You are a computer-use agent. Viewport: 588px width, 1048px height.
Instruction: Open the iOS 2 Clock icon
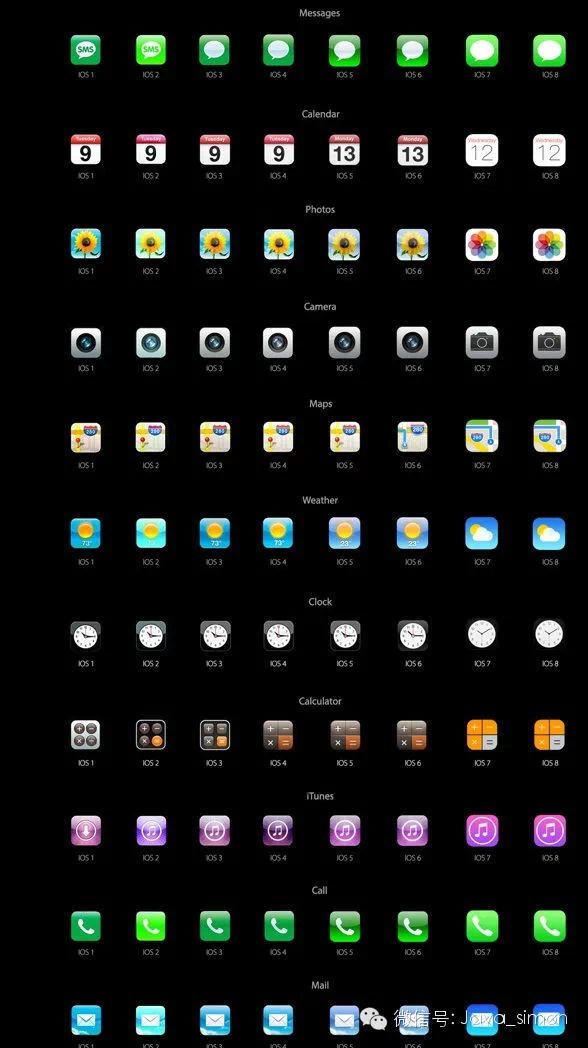pyautogui.click(x=150, y=636)
